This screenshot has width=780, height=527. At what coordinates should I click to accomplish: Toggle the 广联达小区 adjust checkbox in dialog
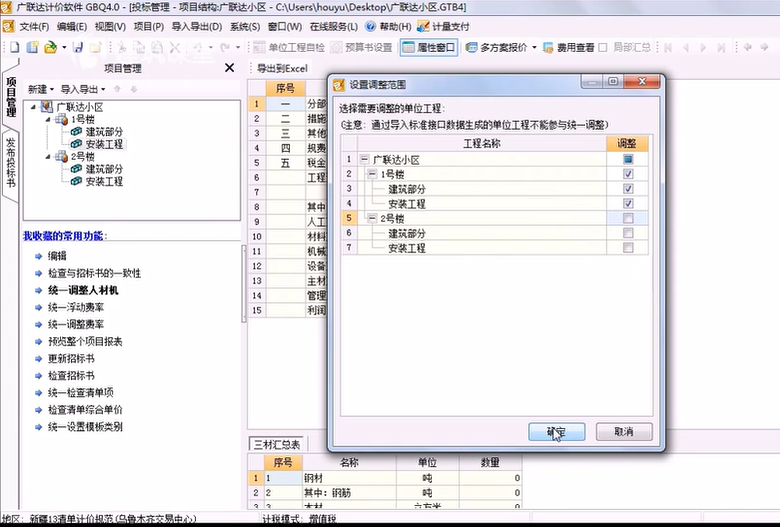628,159
